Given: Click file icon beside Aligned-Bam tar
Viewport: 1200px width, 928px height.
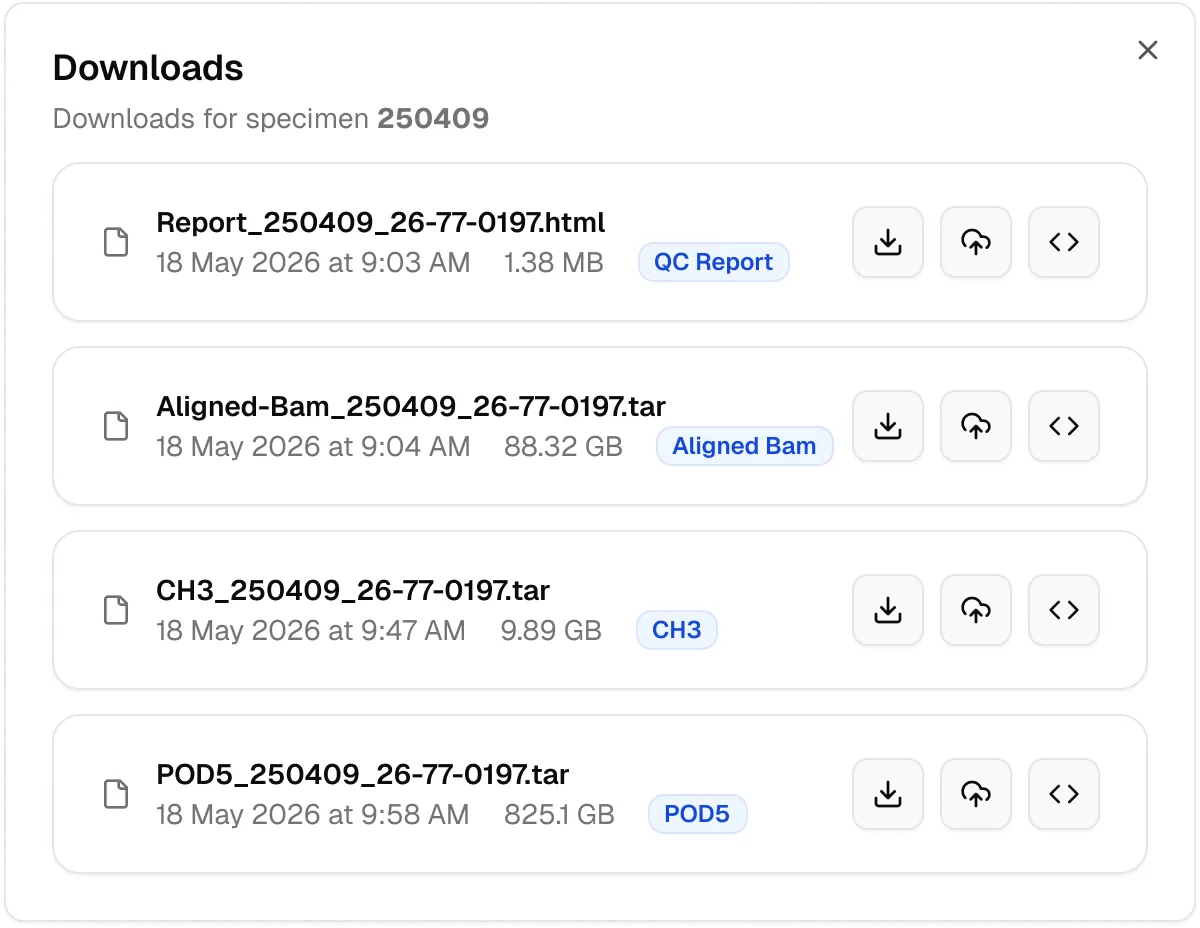Looking at the screenshot, I should click(117, 426).
